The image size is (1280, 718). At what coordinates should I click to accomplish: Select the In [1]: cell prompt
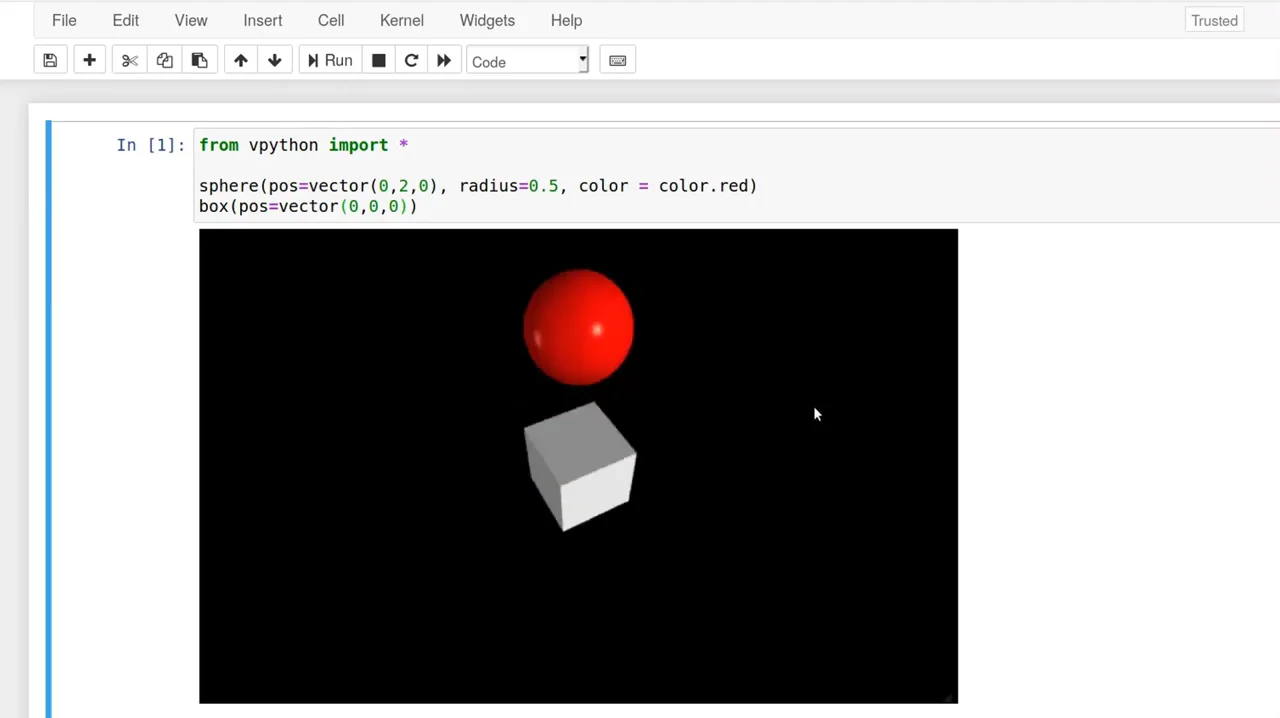tap(150, 145)
